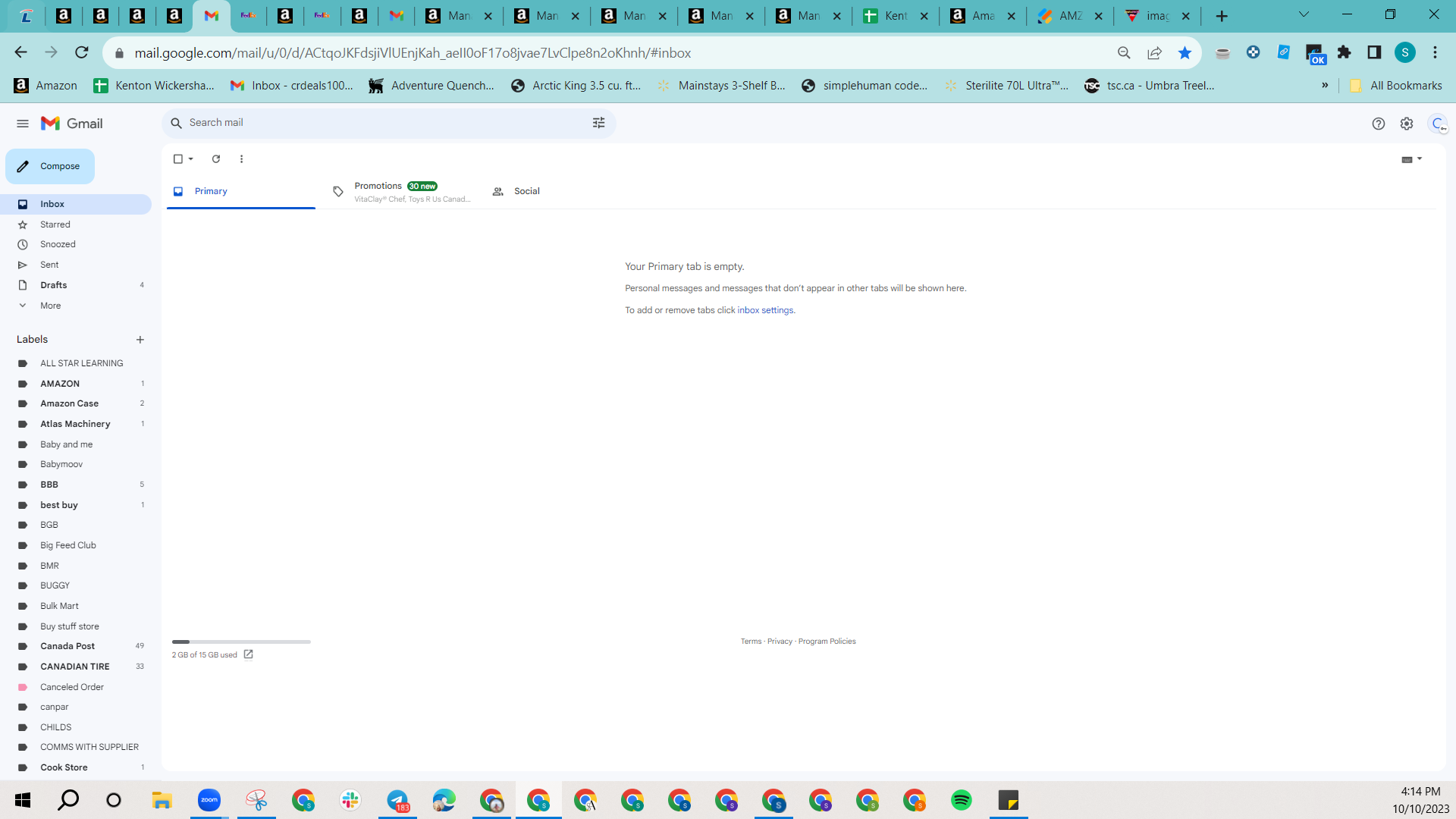Open Chrome extensions puzzle icon

click(x=1345, y=52)
